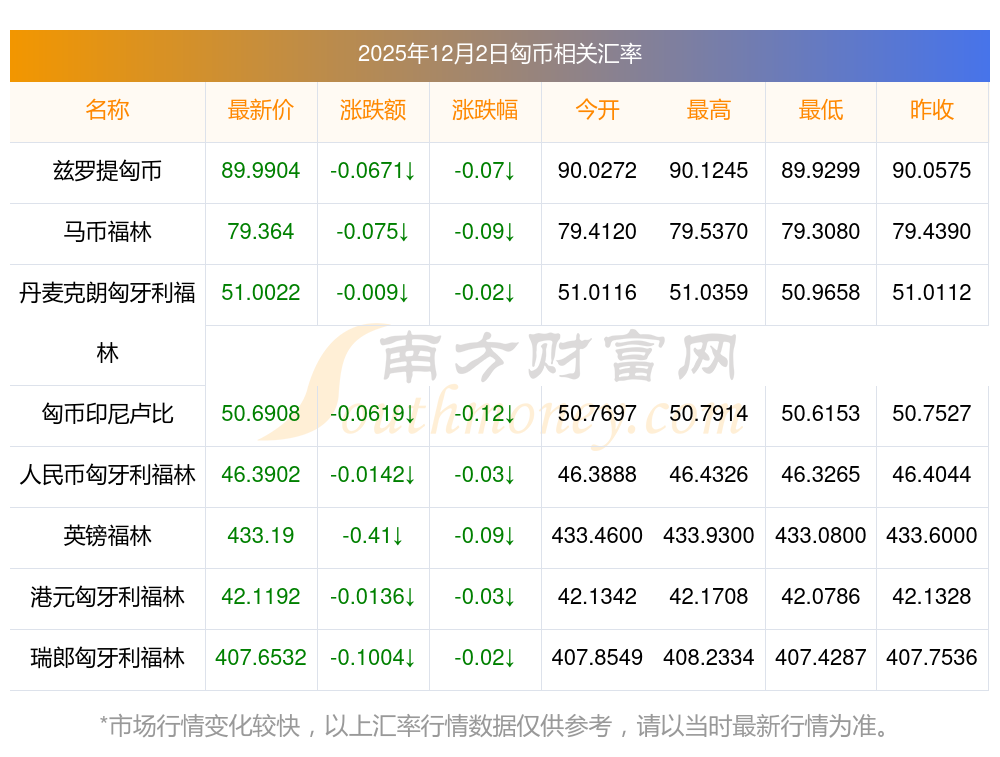This screenshot has width=1000, height=757.
Task: Click the 兹罗提匈币 row name
Action: pyautogui.click(x=108, y=171)
